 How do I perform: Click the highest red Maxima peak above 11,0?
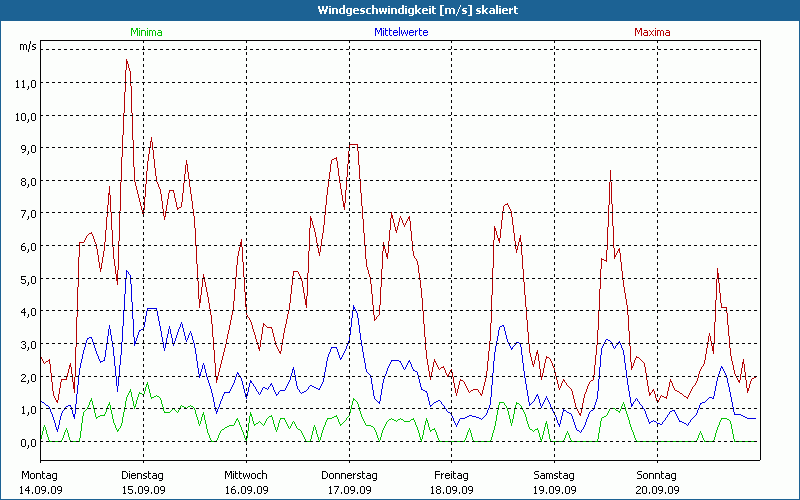coord(127,60)
